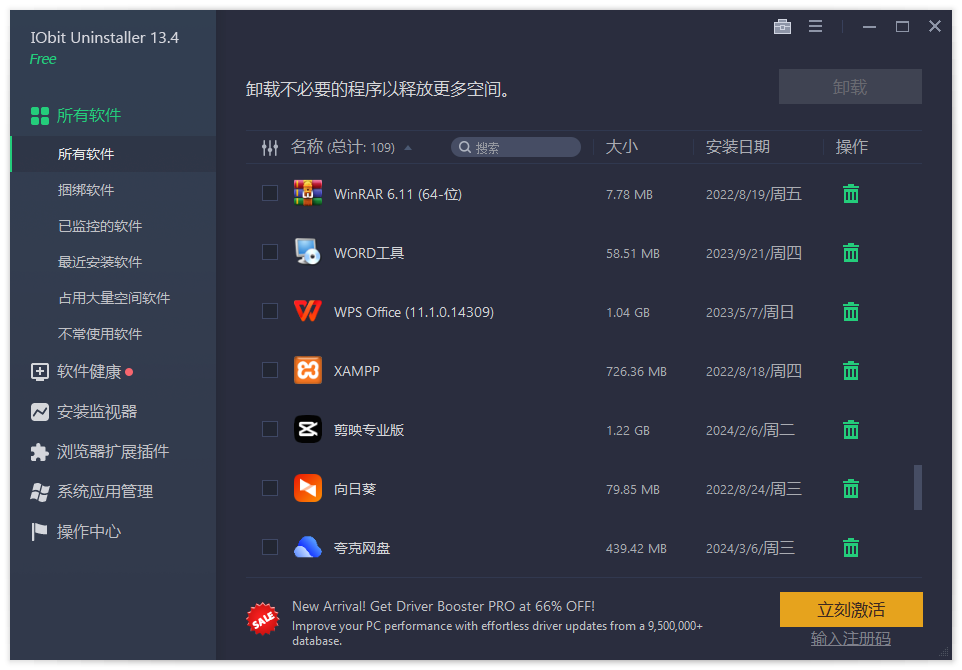Click the XAMPP trash uninstall icon
Image resolution: width=962 pixels, height=670 pixels.
851,371
